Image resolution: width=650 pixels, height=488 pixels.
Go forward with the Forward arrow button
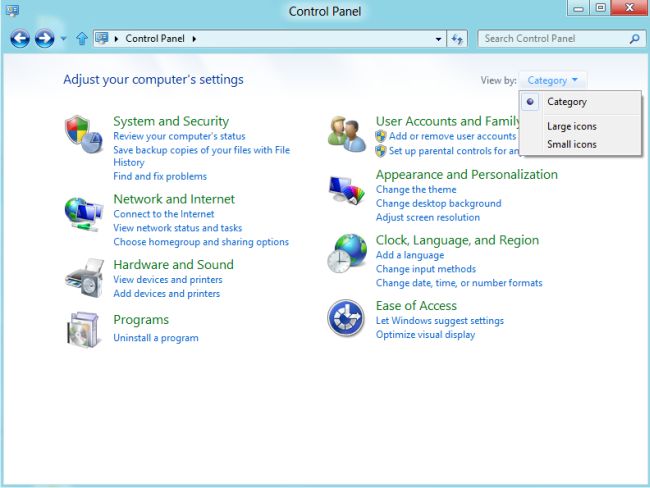click(x=45, y=39)
